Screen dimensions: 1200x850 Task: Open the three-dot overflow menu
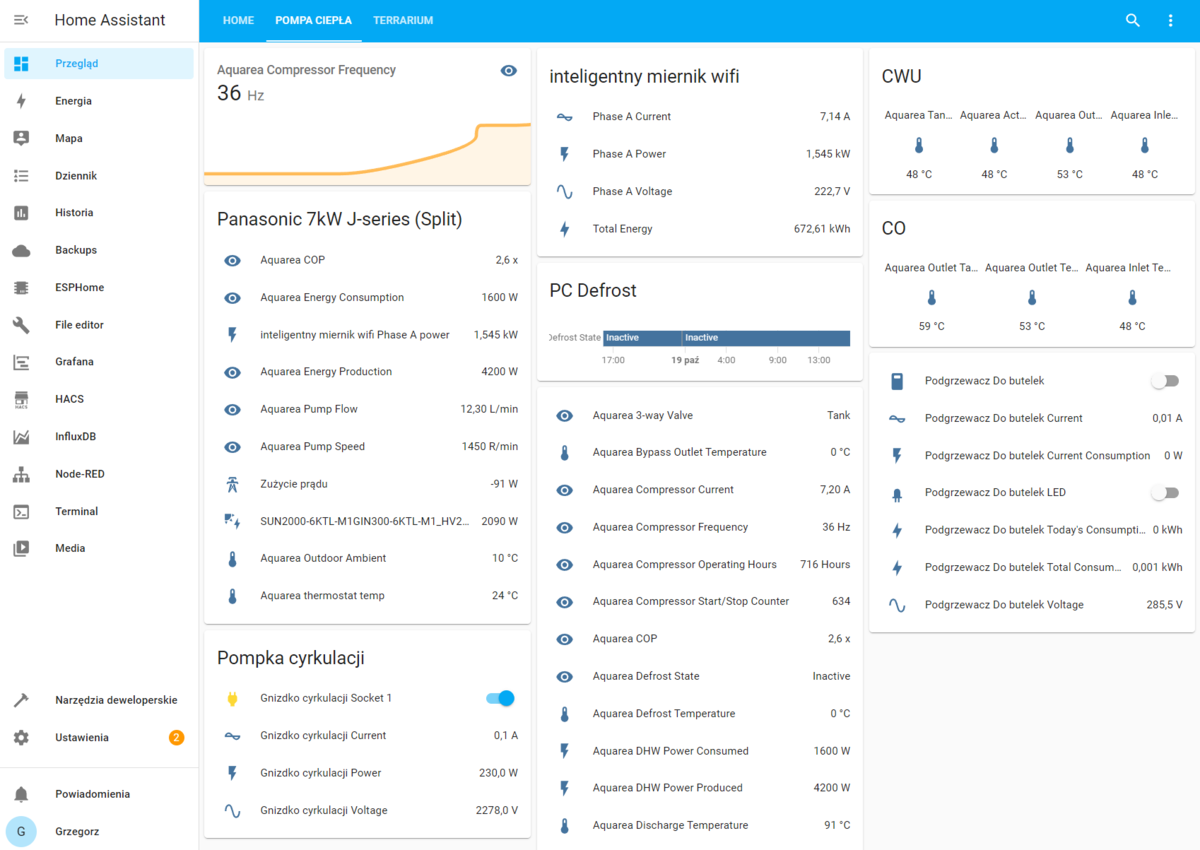tap(1170, 20)
